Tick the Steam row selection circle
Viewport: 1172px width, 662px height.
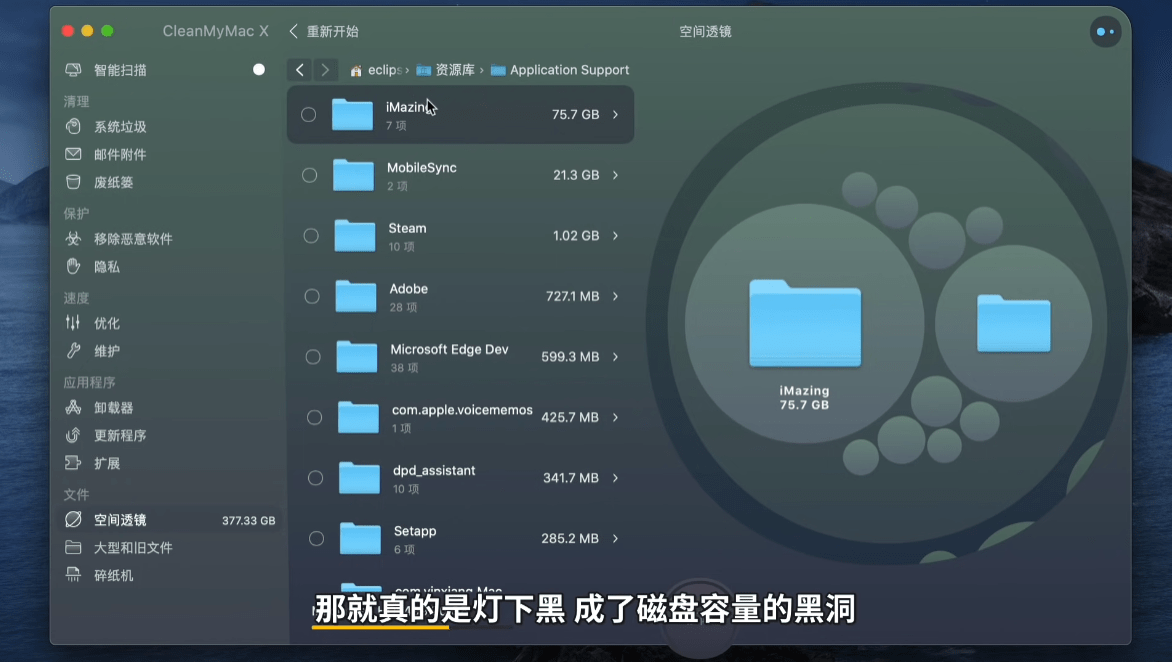311,235
